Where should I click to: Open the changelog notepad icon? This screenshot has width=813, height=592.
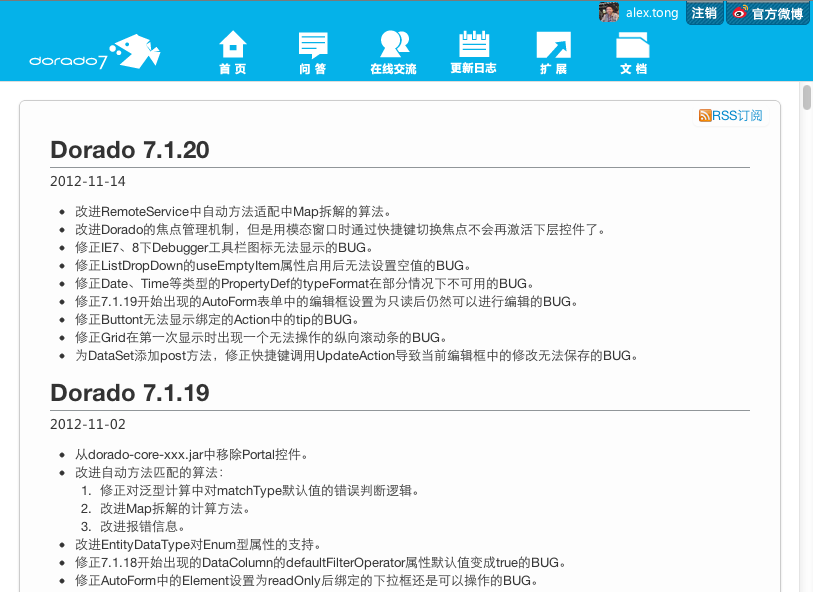473,45
